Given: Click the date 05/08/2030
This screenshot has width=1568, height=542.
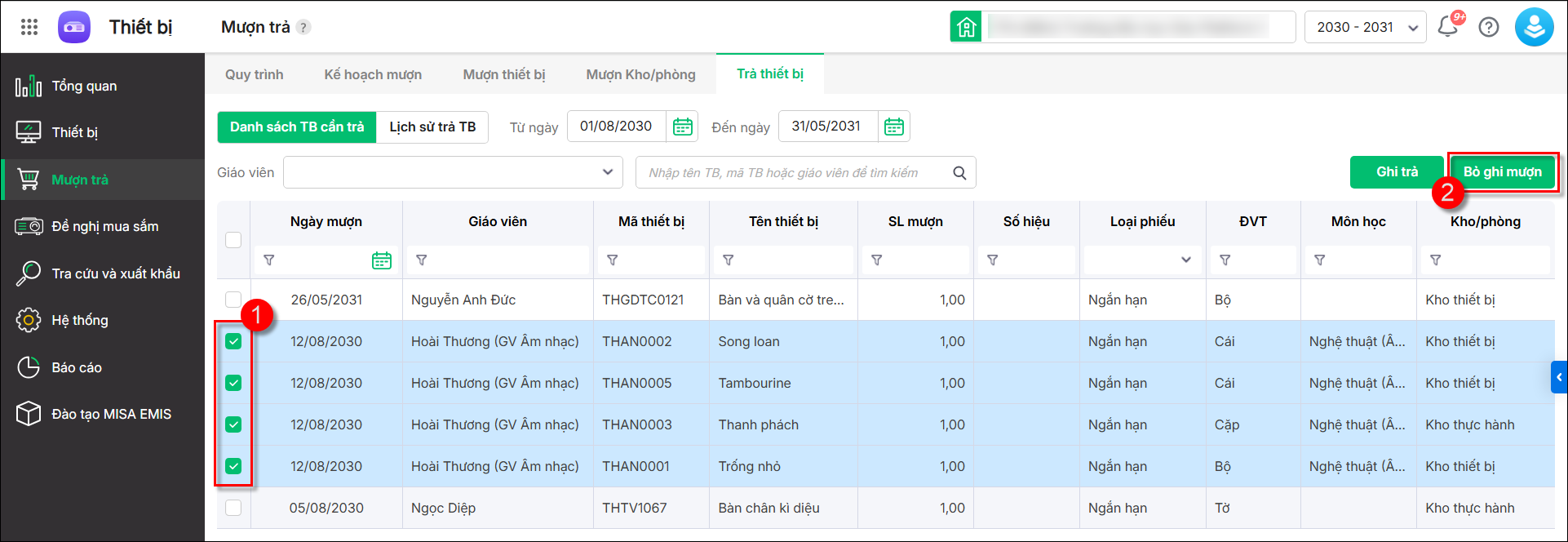Looking at the screenshot, I should pos(326,508).
